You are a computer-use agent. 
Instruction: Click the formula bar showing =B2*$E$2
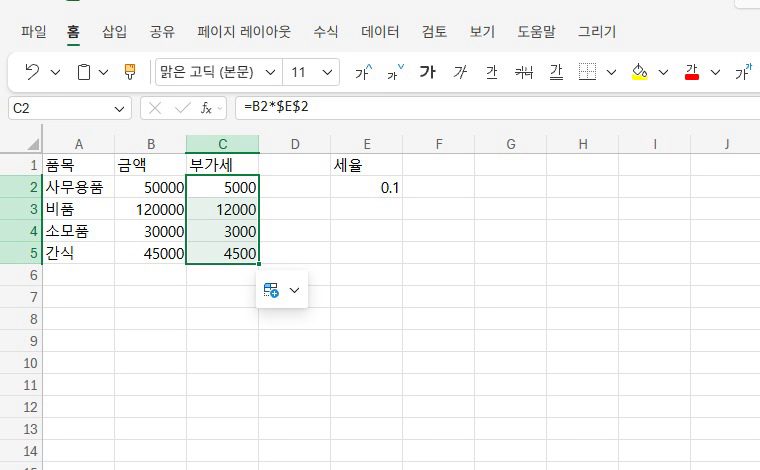(497, 107)
